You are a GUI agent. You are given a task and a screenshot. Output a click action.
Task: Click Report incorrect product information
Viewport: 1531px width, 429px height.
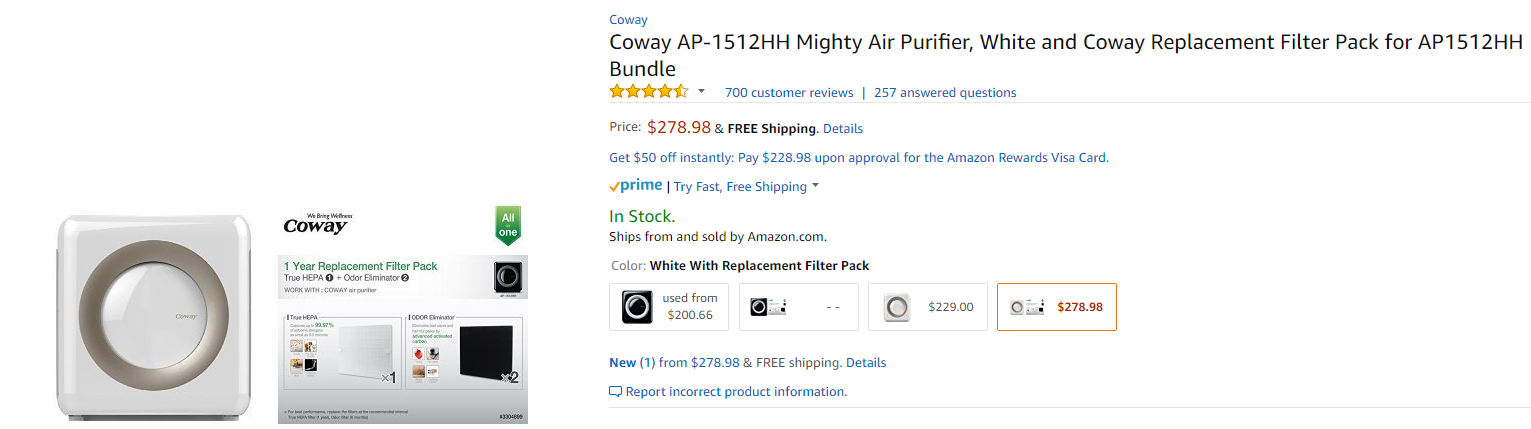pos(735,392)
